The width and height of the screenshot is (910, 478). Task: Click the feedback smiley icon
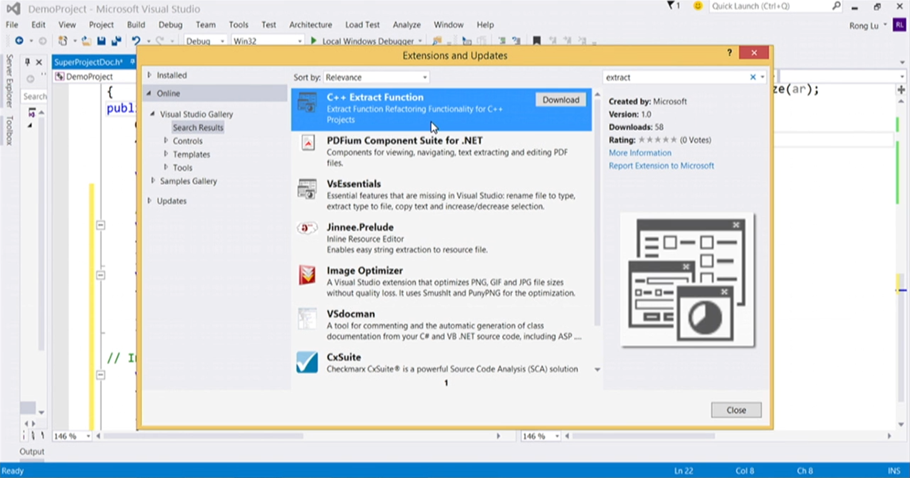[x=698, y=6]
